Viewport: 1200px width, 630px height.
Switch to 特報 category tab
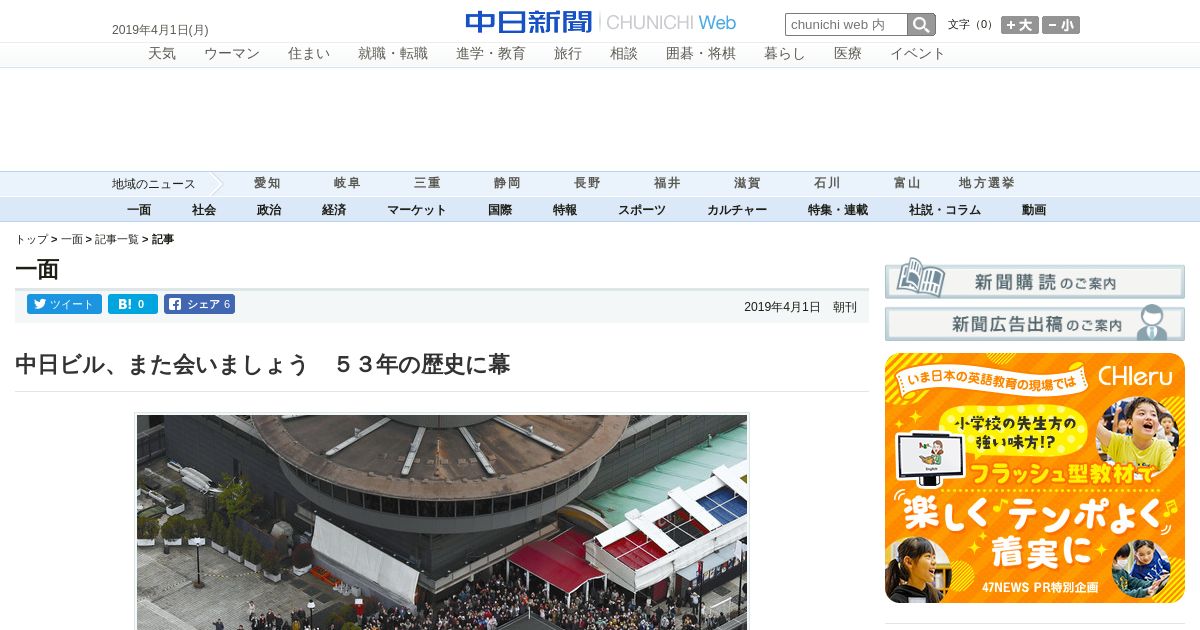[x=565, y=210]
